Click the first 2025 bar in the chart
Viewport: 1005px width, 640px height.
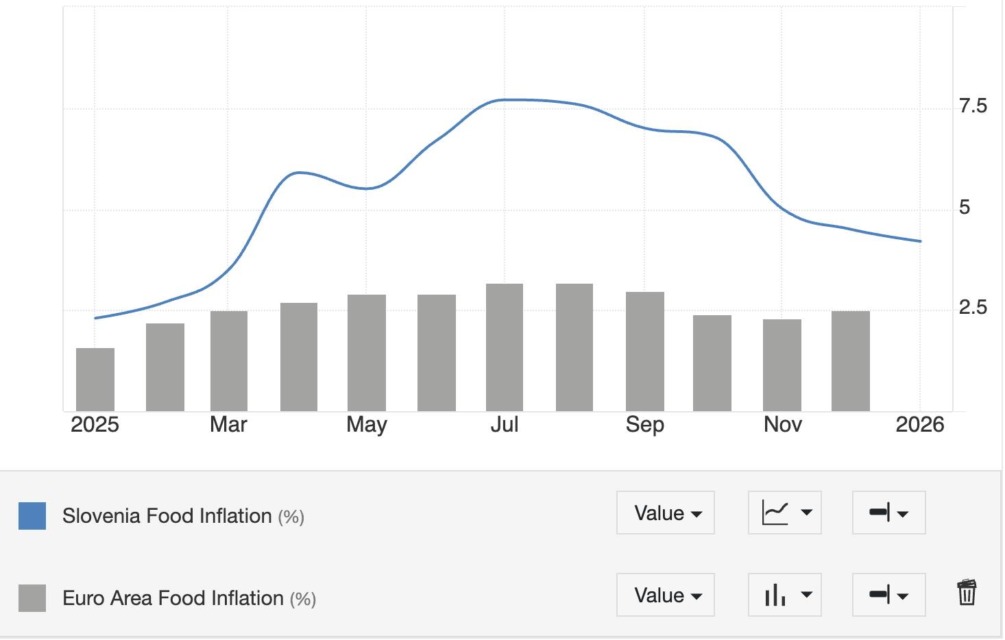[95, 379]
